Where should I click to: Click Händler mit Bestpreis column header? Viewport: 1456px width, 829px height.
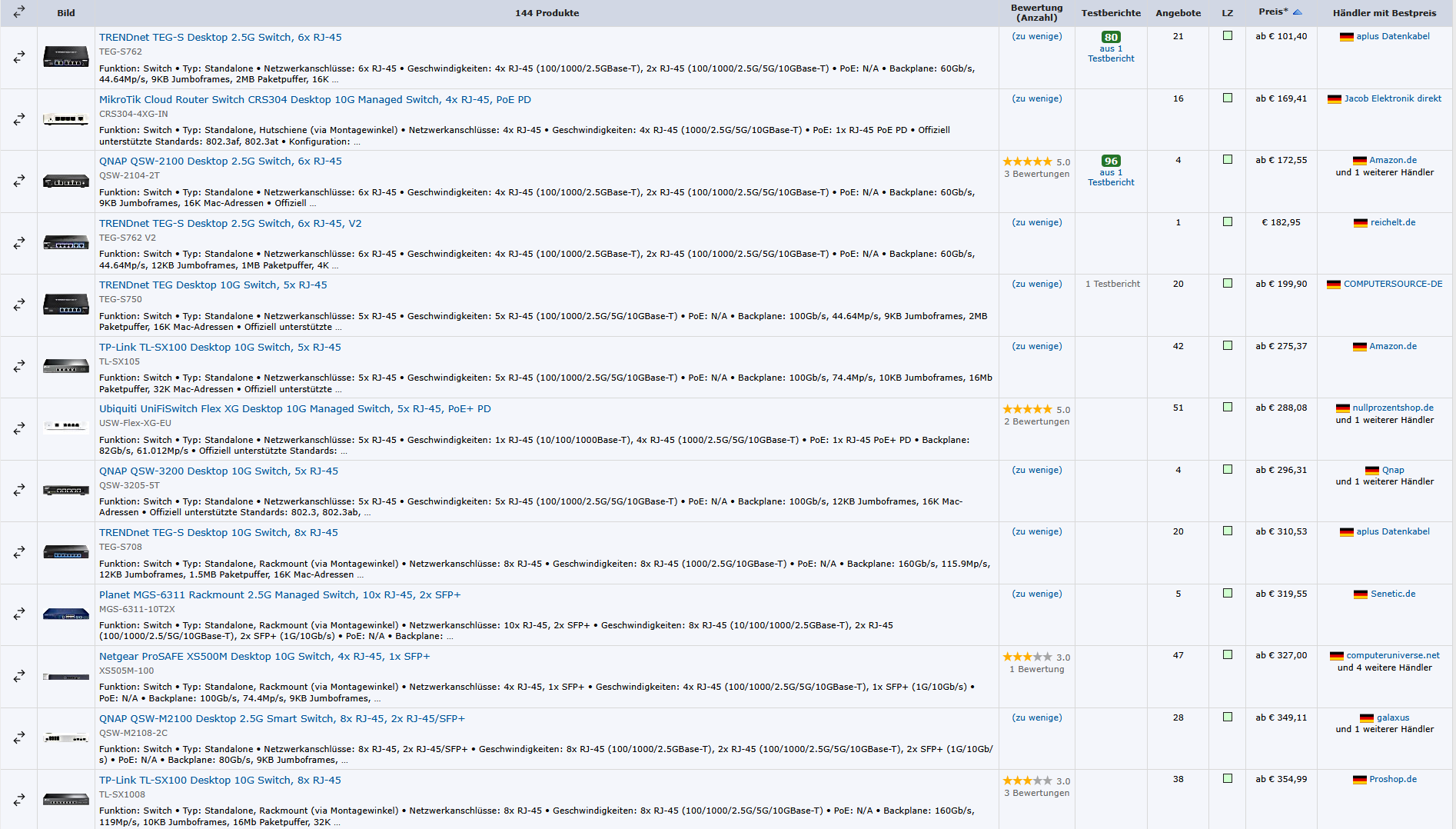[1385, 13]
